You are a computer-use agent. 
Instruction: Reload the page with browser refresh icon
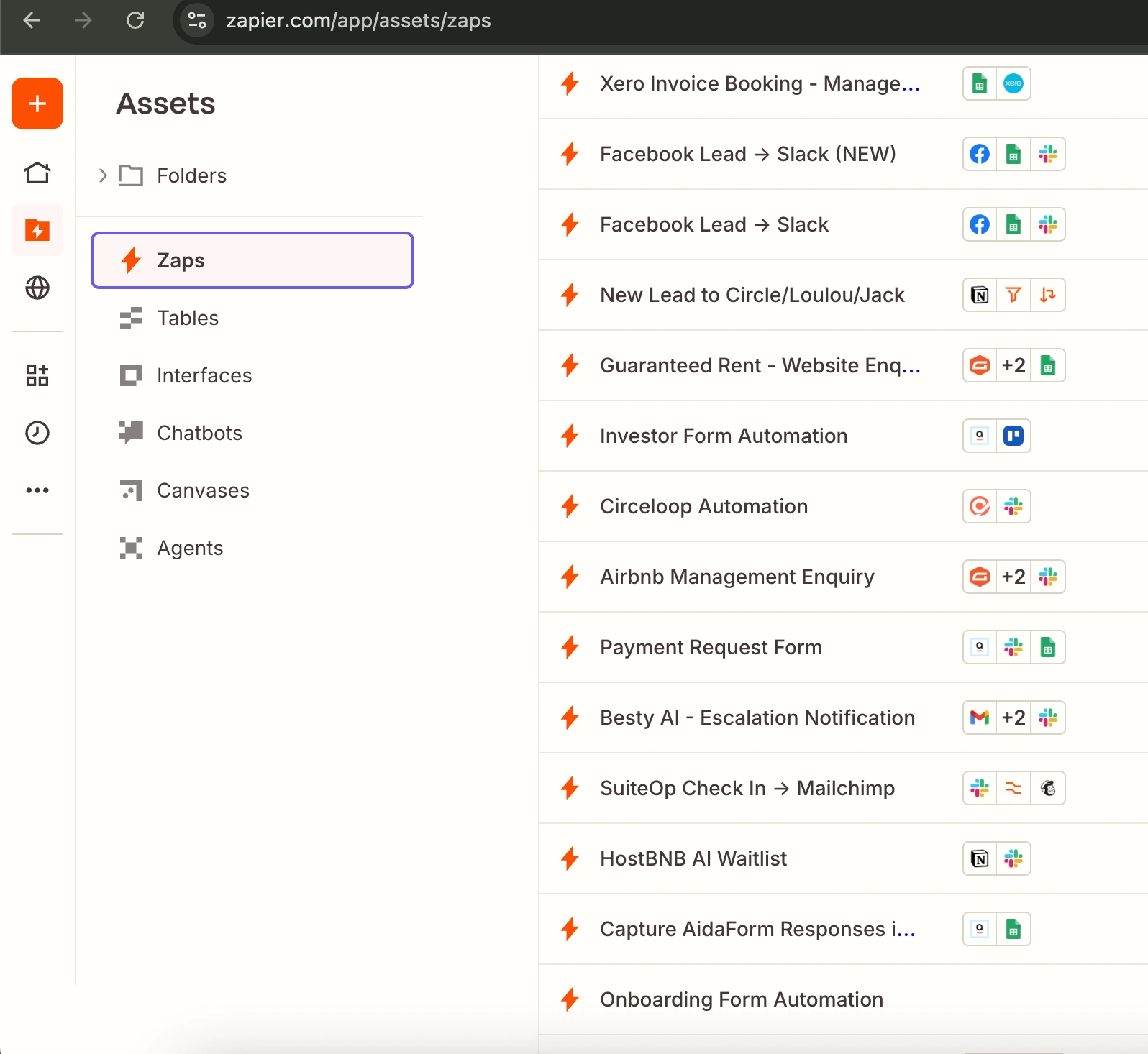point(135,20)
